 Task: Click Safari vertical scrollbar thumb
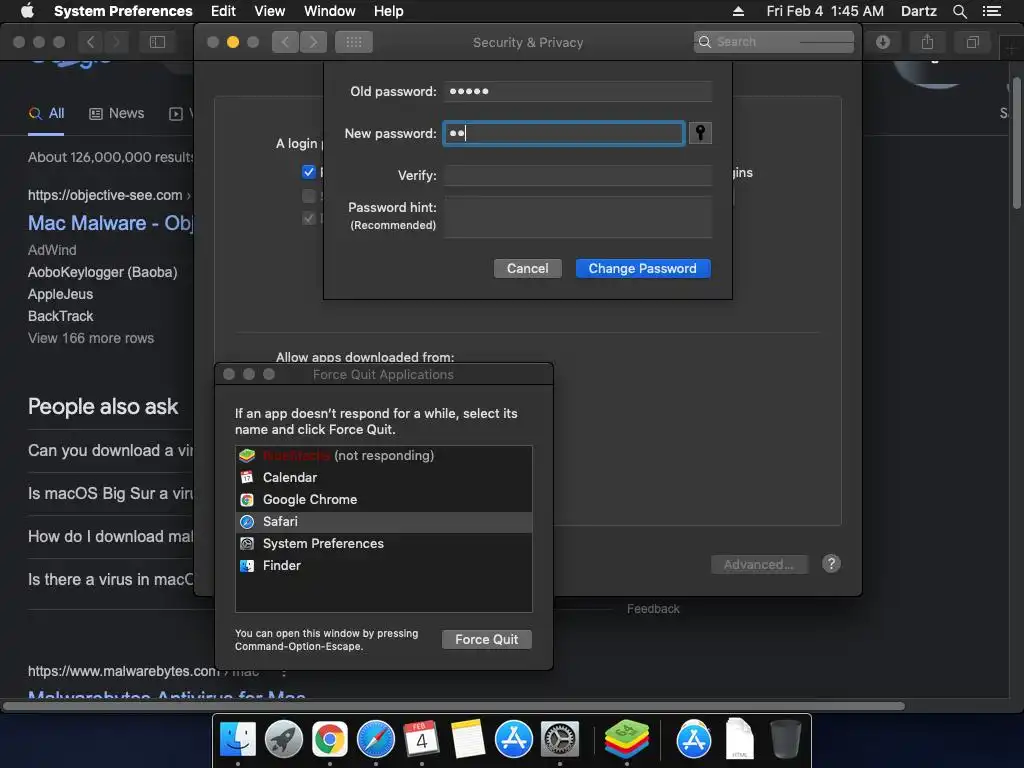(x=1017, y=144)
